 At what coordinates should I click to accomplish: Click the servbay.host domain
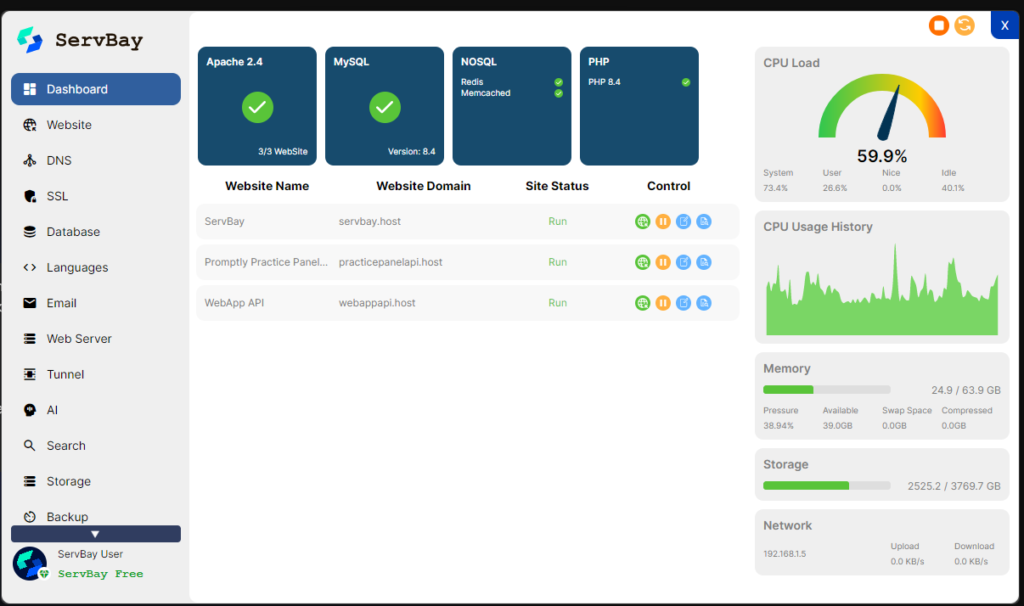(x=370, y=221)
